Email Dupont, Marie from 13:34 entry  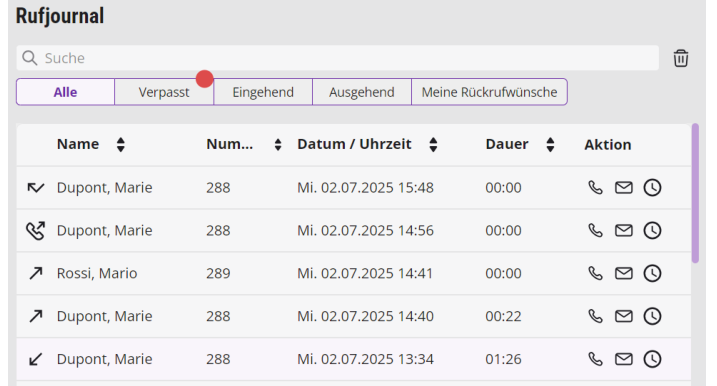click(624, 359)
